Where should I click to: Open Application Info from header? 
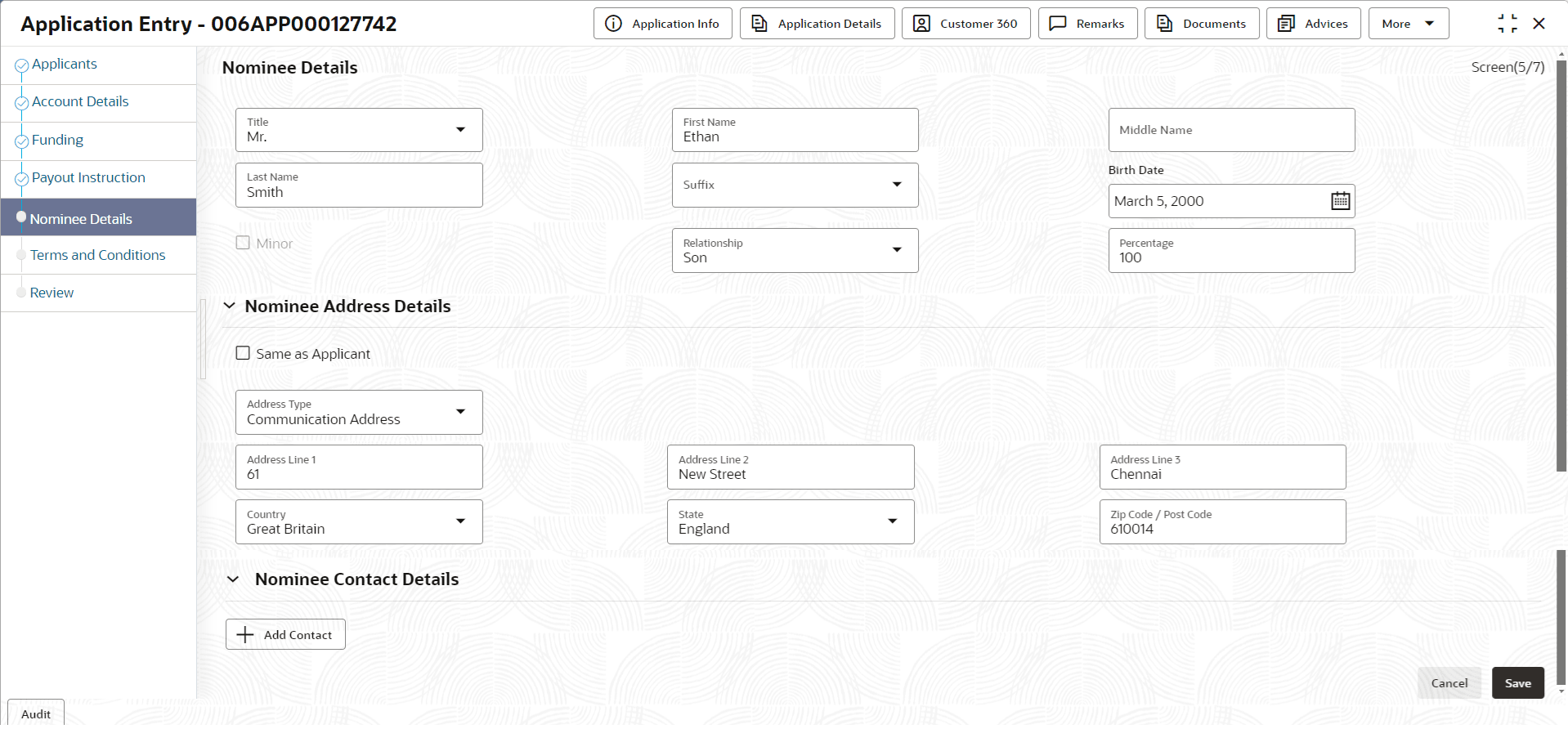point(662,24)
